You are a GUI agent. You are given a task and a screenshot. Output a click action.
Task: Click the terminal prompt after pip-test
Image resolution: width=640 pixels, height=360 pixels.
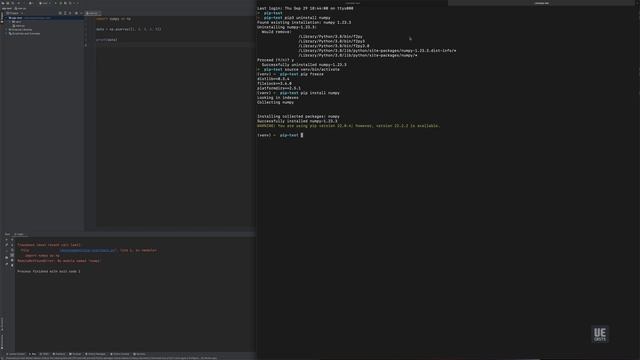pos(302,135)
